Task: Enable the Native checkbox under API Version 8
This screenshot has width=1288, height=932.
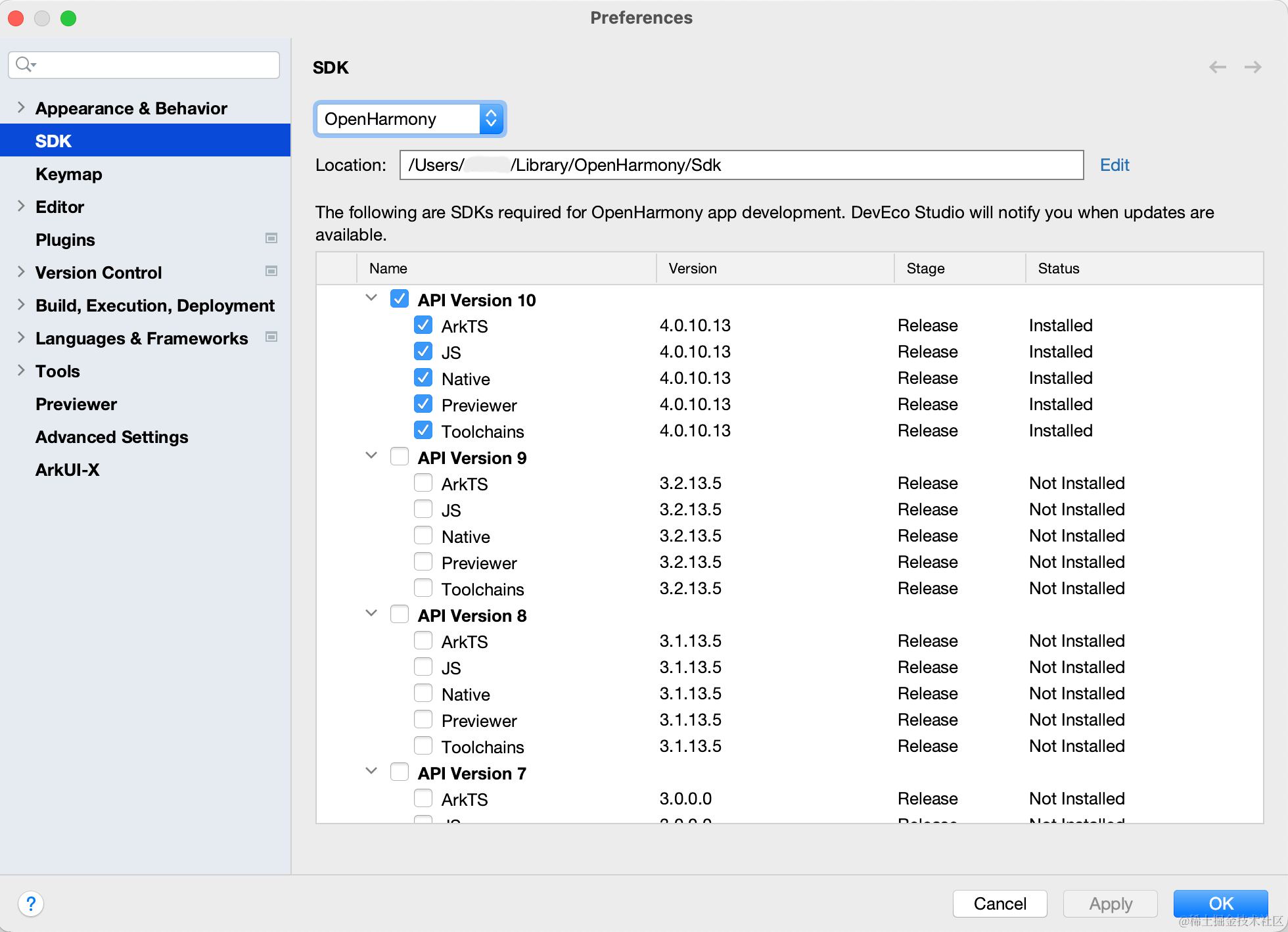Action: [423, 694]
